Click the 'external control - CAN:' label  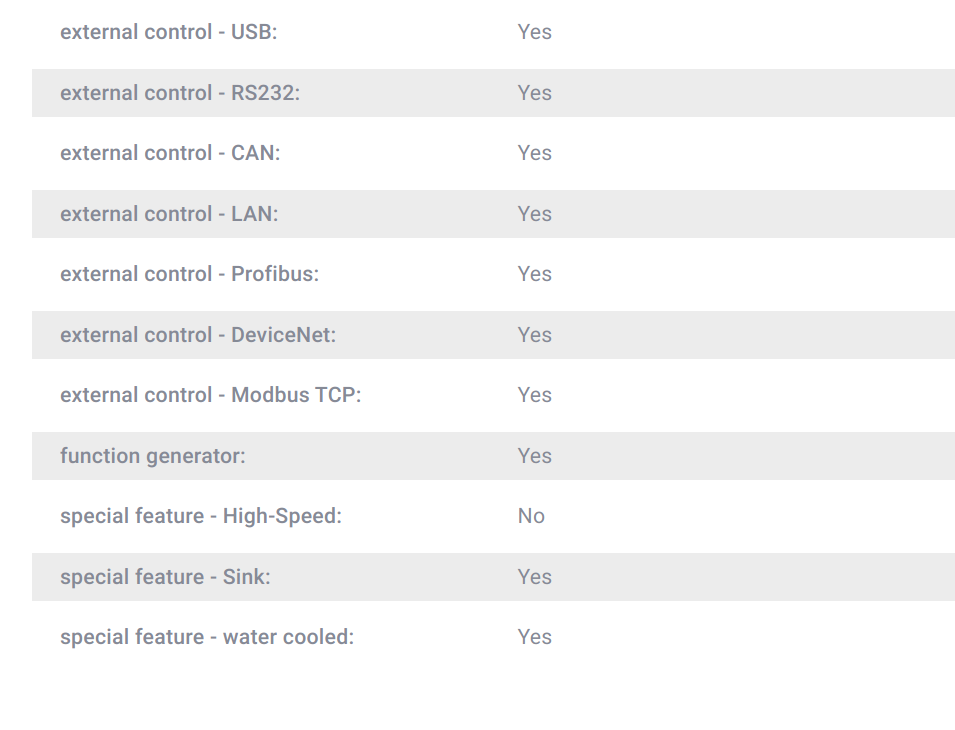pos(171,153)
